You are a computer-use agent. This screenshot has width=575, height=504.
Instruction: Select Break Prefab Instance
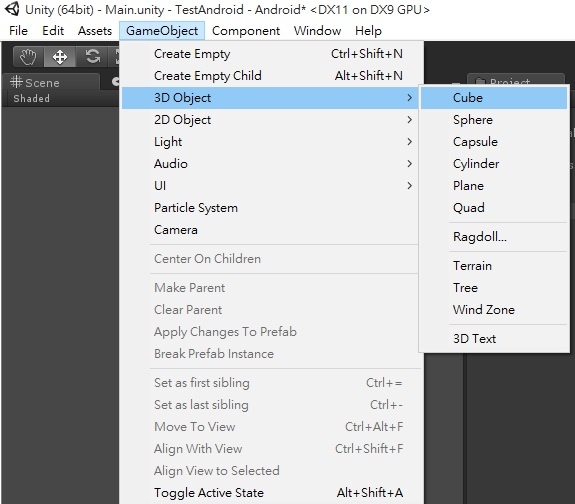[271, 354]
